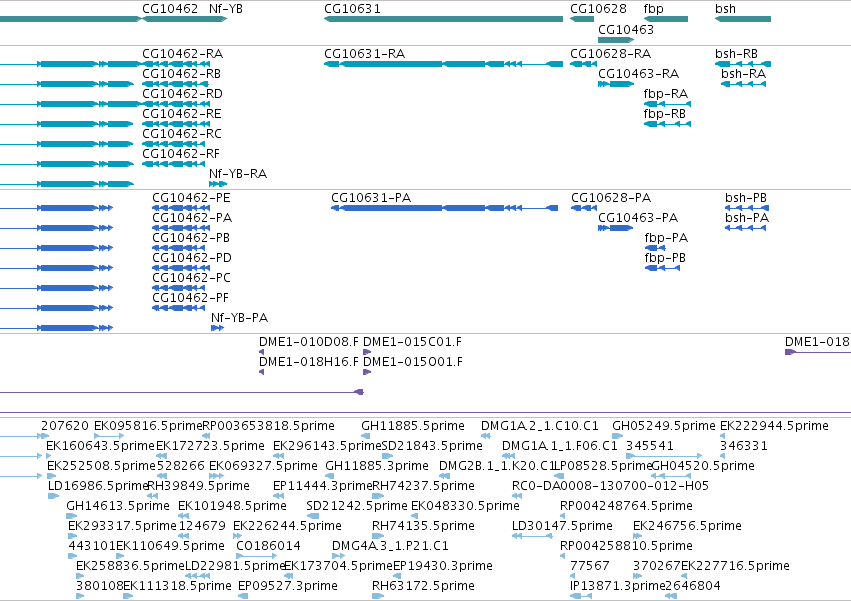Select EST EK246756.5prime label
This screenshot has width=851, height=601.
point(688,527)
